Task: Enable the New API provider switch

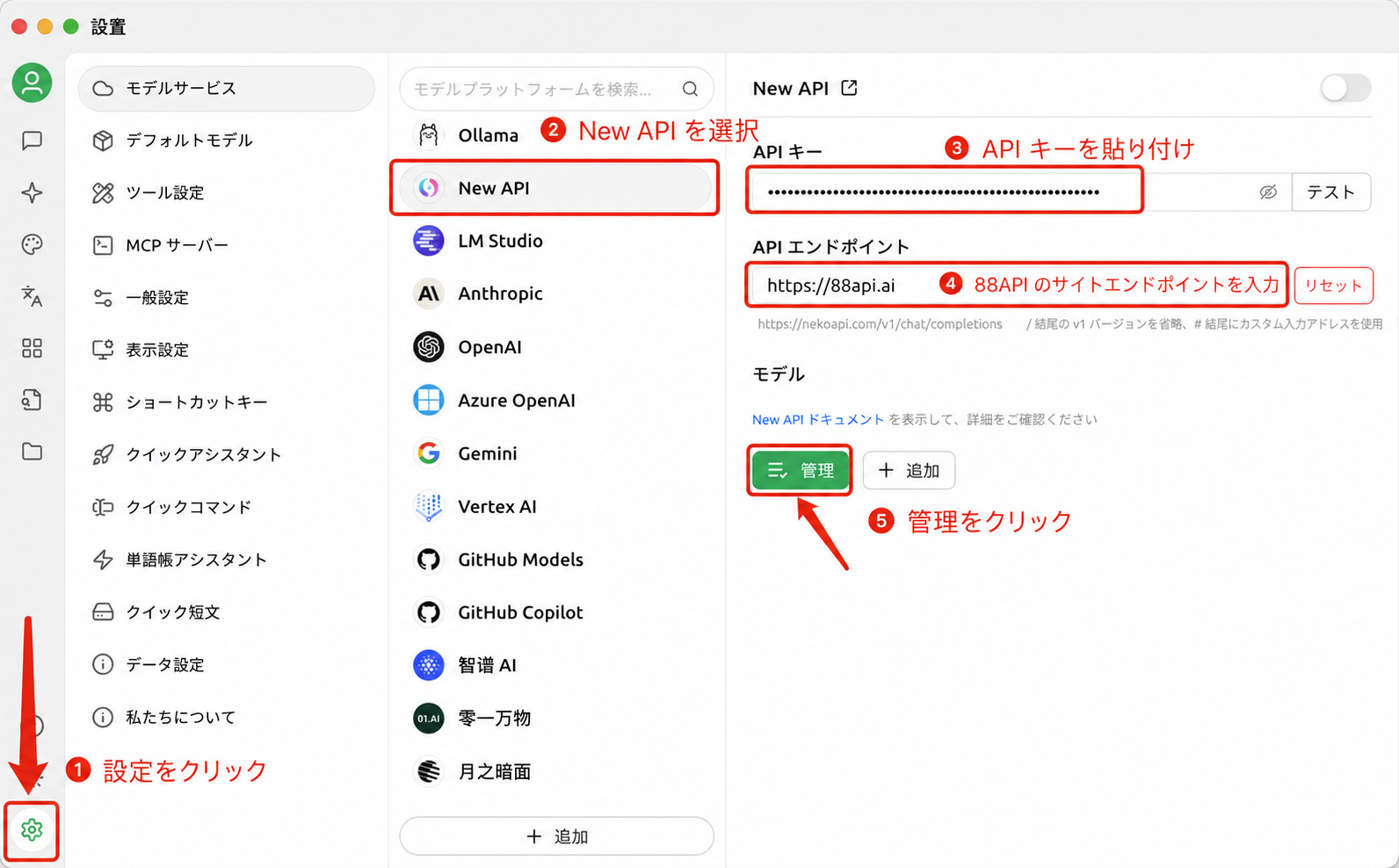Action: (1345, 88)
